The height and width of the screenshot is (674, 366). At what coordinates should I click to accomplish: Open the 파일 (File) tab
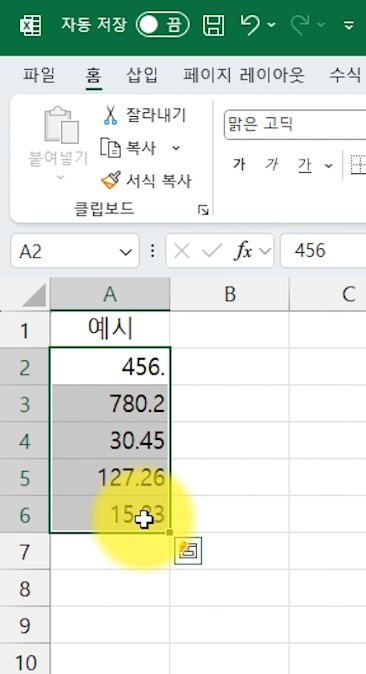click(39, 76)
